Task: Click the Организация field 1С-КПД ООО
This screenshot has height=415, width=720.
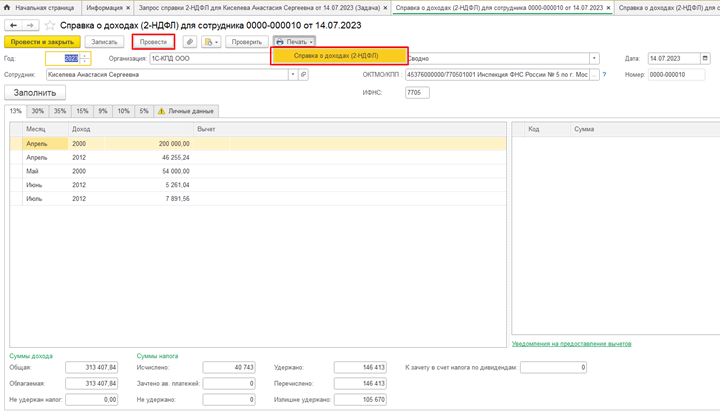Action: click(x=210, y=58)
